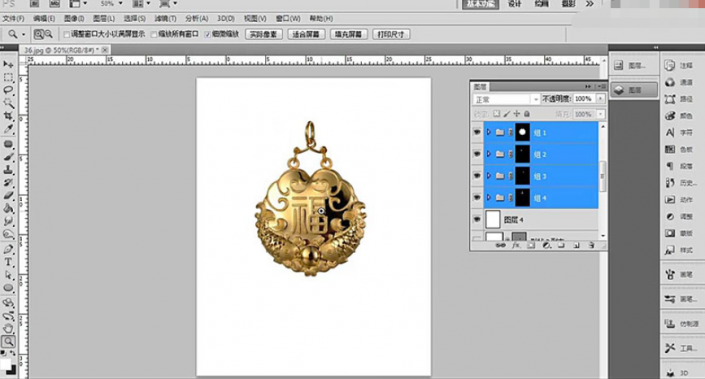Viewport: 705px width, 379px height.
Task: Pick the Rectangular Marquee tool
Action: click(8, 77)
